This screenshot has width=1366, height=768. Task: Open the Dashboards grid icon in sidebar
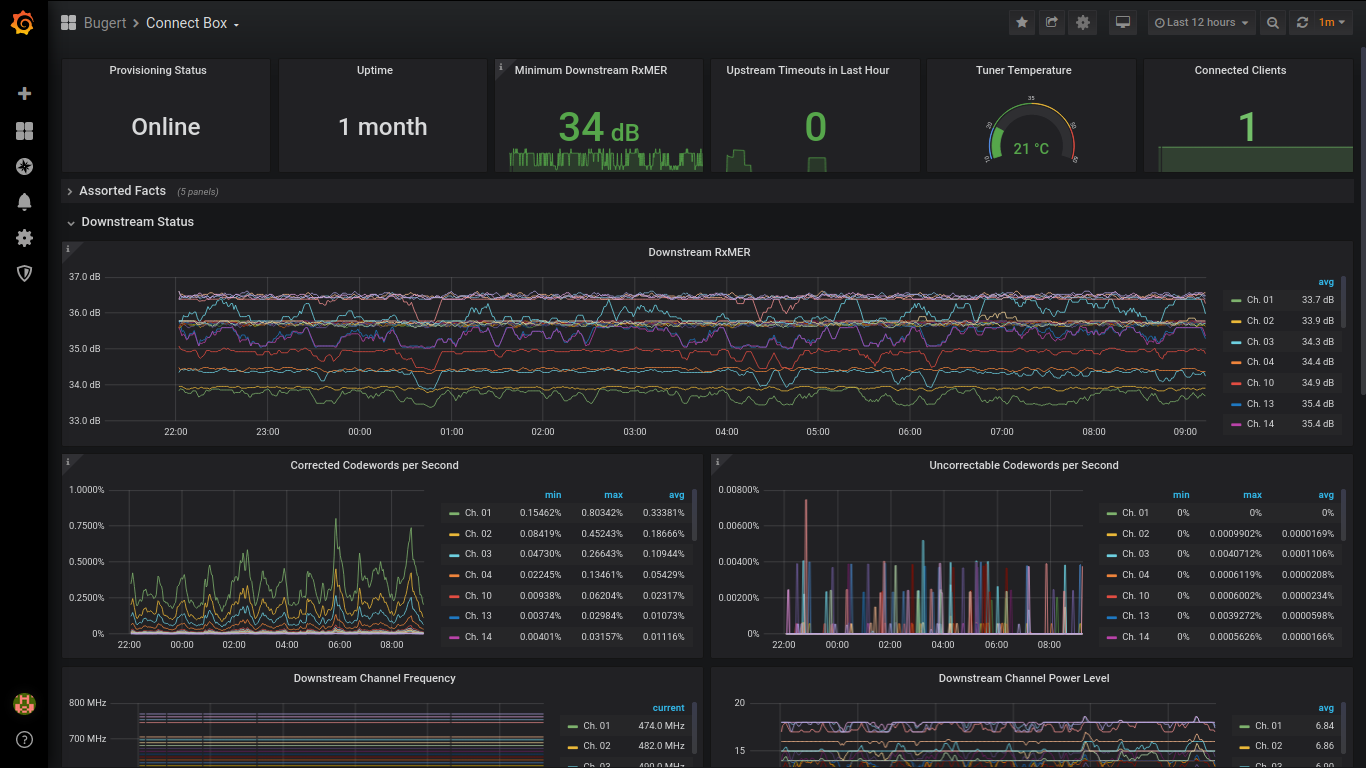[24, 131]
